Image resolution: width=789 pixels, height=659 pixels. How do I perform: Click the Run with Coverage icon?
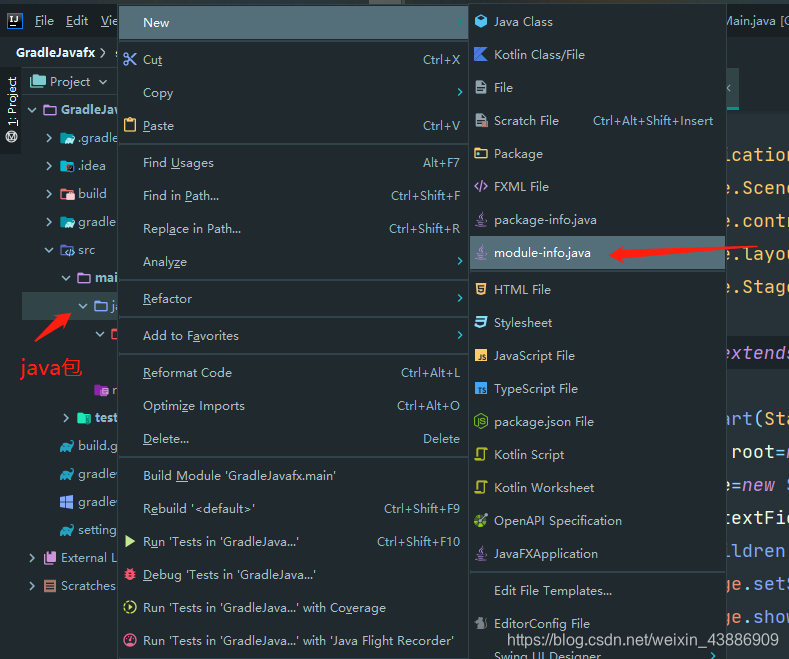pos(130,607)
